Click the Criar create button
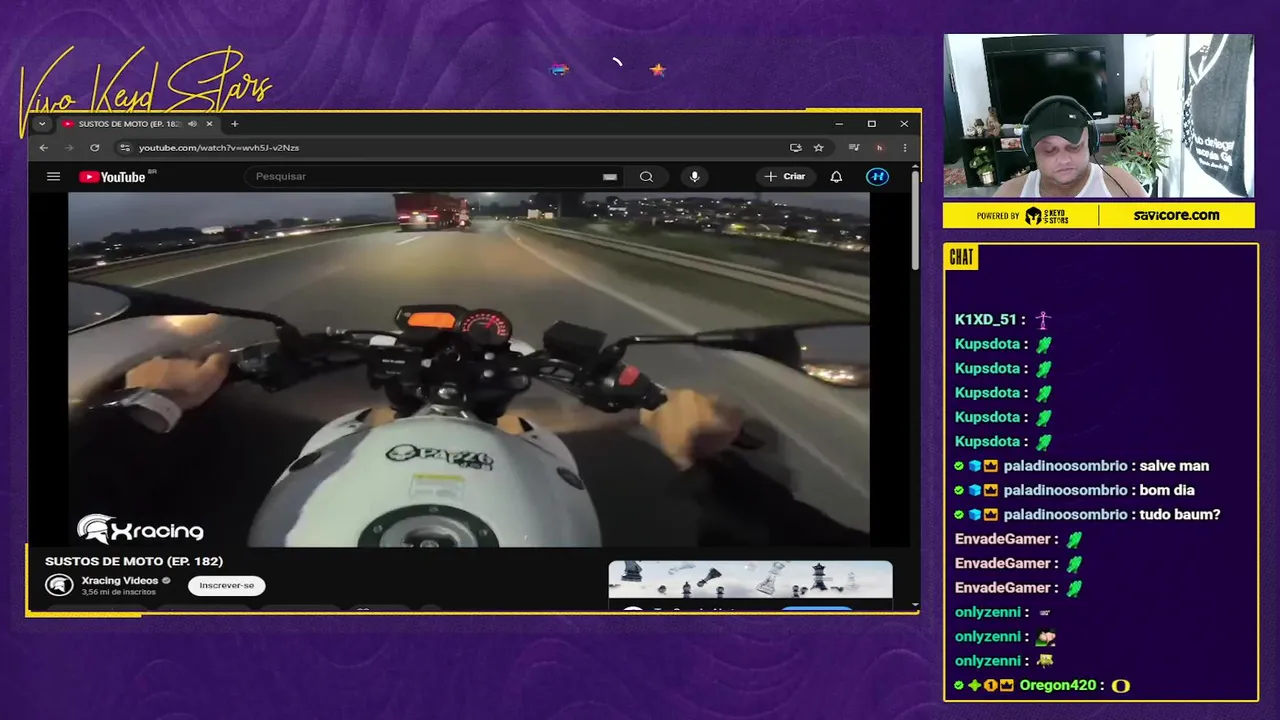1280x720 pixels. (785, 176)
